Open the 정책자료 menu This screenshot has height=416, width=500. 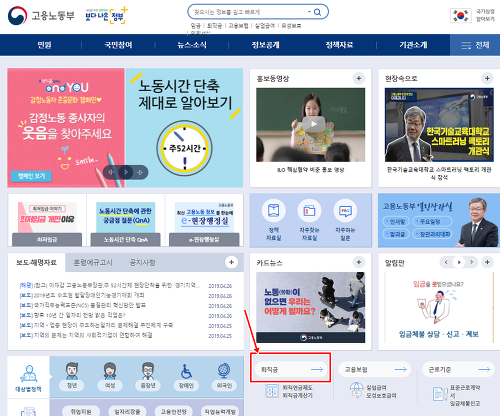339,45
